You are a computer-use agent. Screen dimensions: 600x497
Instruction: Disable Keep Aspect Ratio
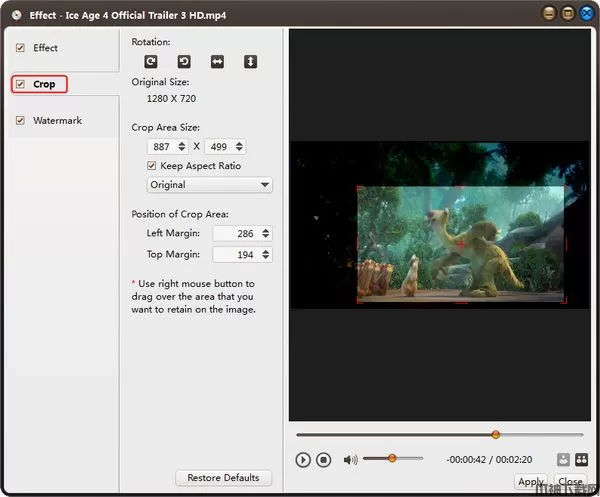(152, 166)
